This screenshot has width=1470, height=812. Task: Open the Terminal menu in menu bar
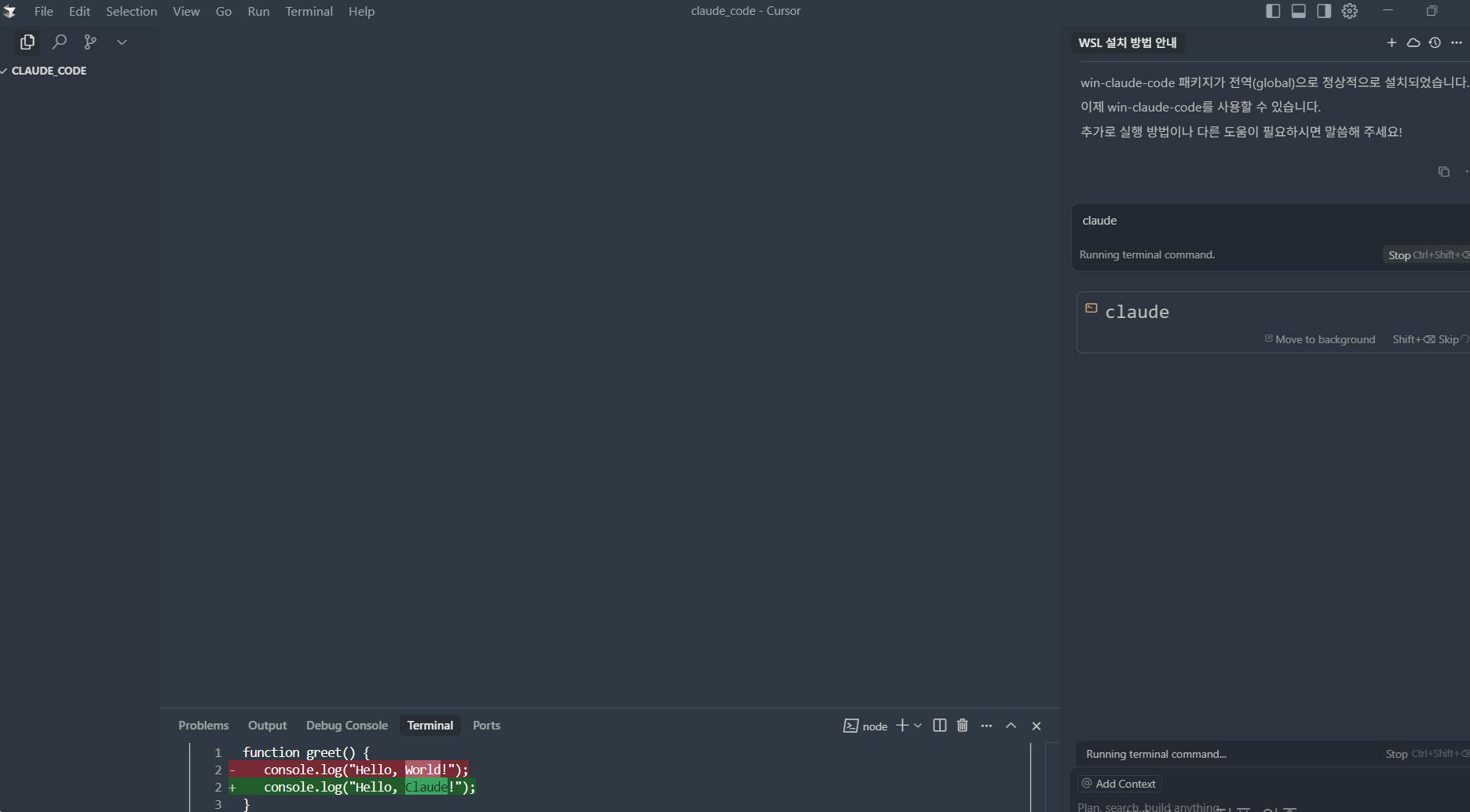point(309,11)
